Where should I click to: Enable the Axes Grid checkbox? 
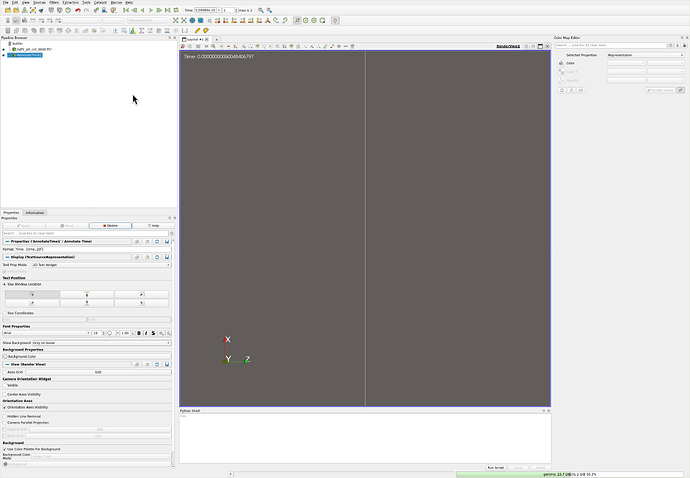(x=5, y=372)
